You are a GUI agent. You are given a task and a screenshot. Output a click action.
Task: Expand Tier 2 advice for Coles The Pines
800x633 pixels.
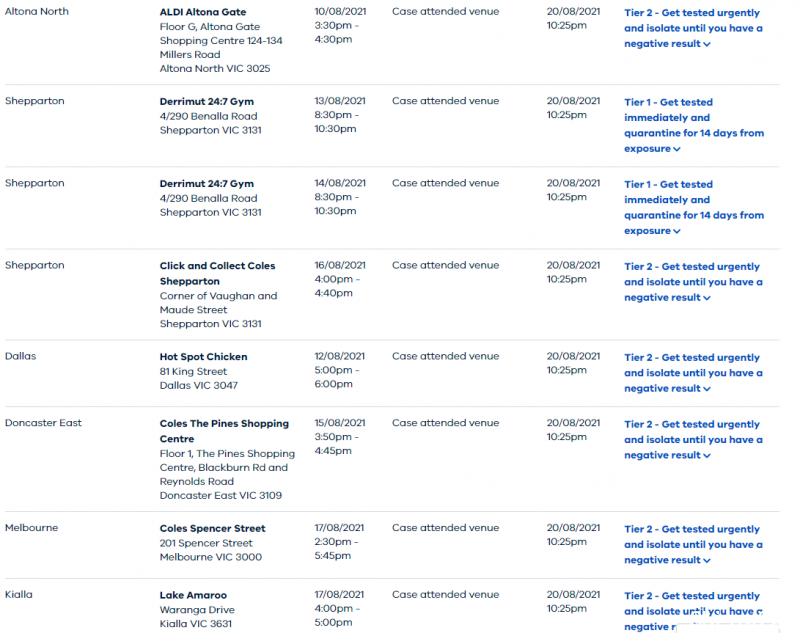click(x=692, y=440)
